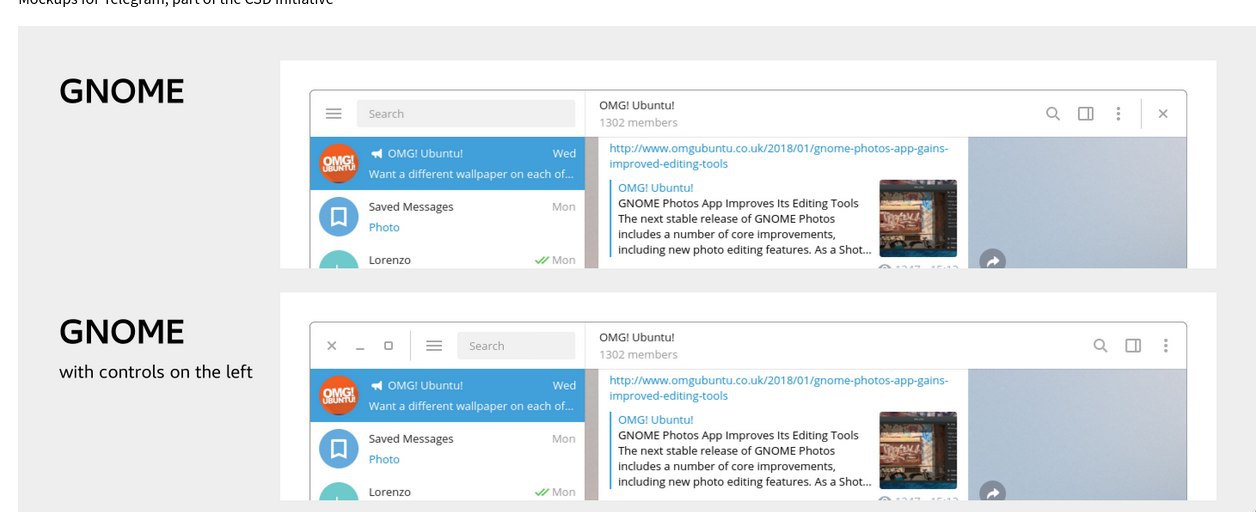Click Search field in top mockup

click(466, 114)
